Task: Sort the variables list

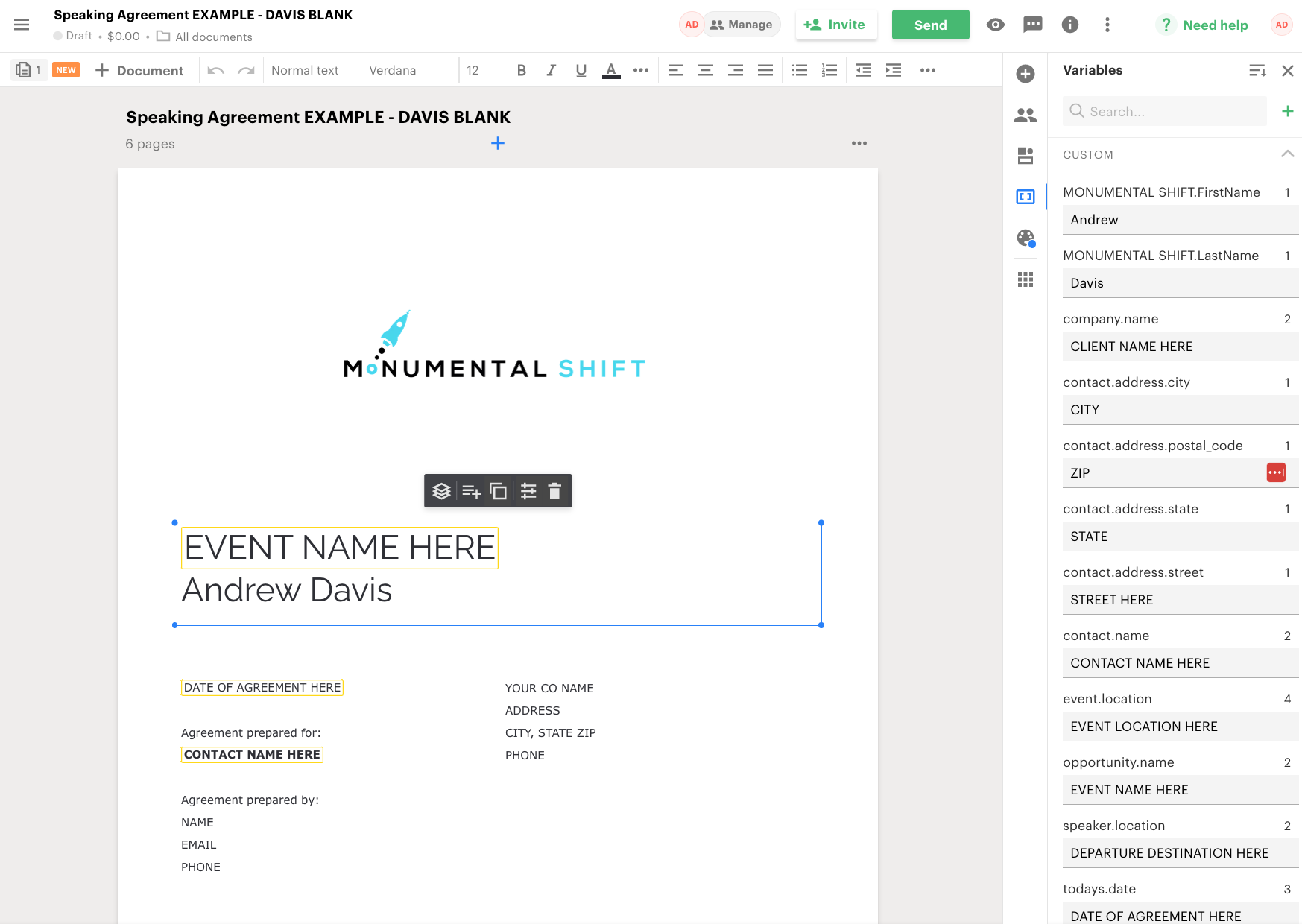Action: click(x=1257, y=70)
